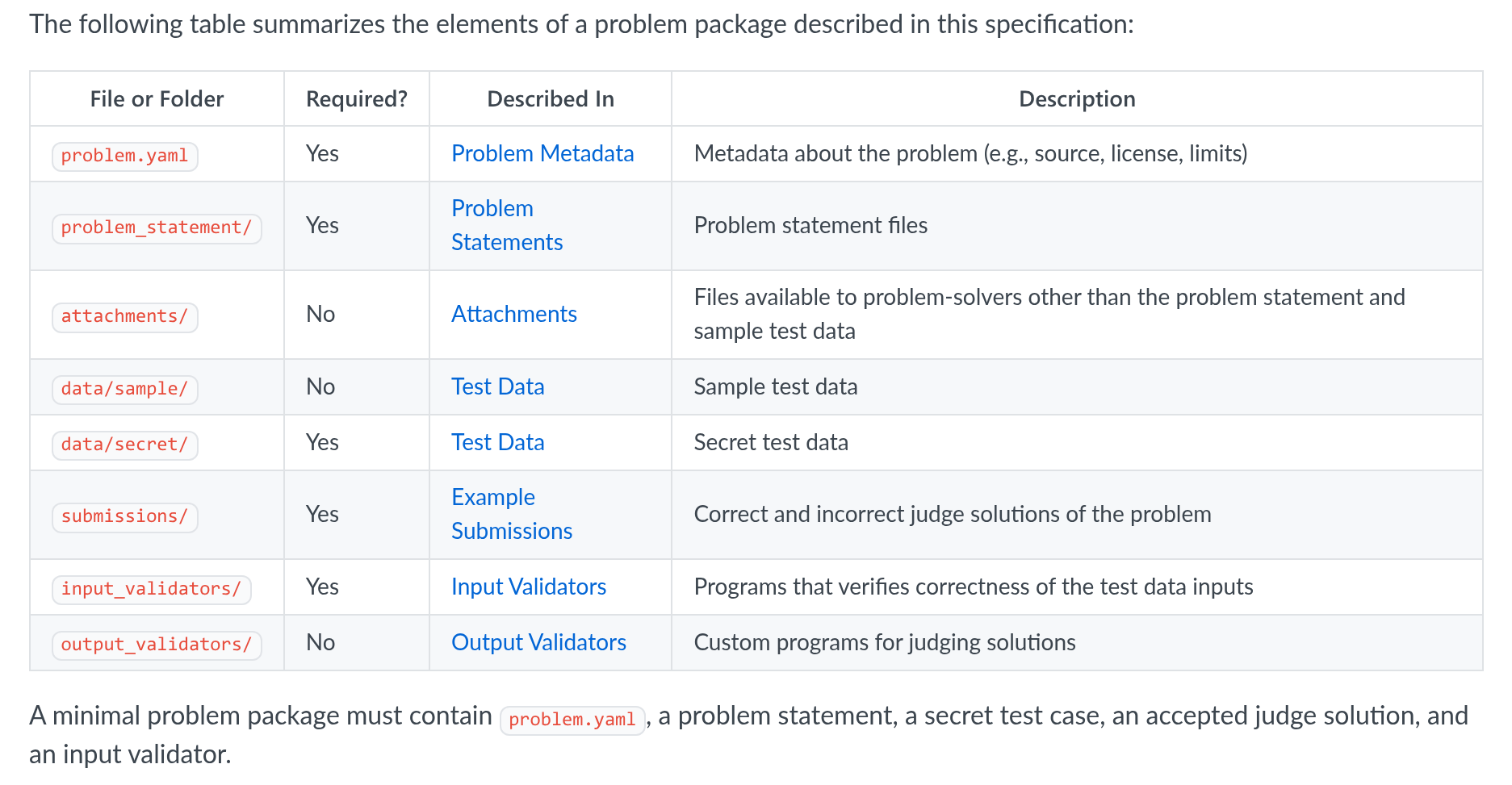Click Test Data link in data/sample/ row
This screenshot has width=1512, height=785.
pos(497,386)
